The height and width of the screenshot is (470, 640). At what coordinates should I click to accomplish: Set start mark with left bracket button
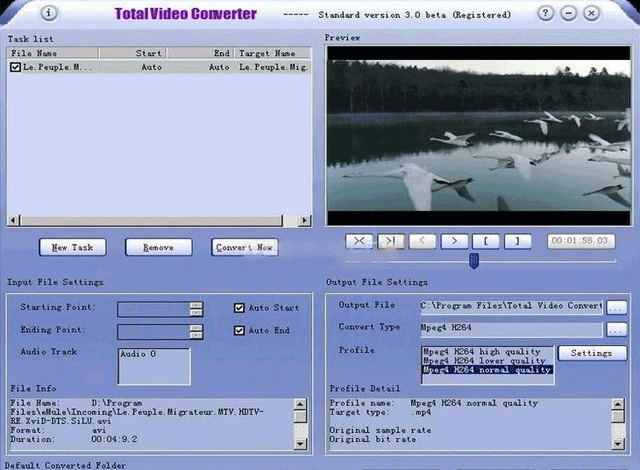[485, 241]
